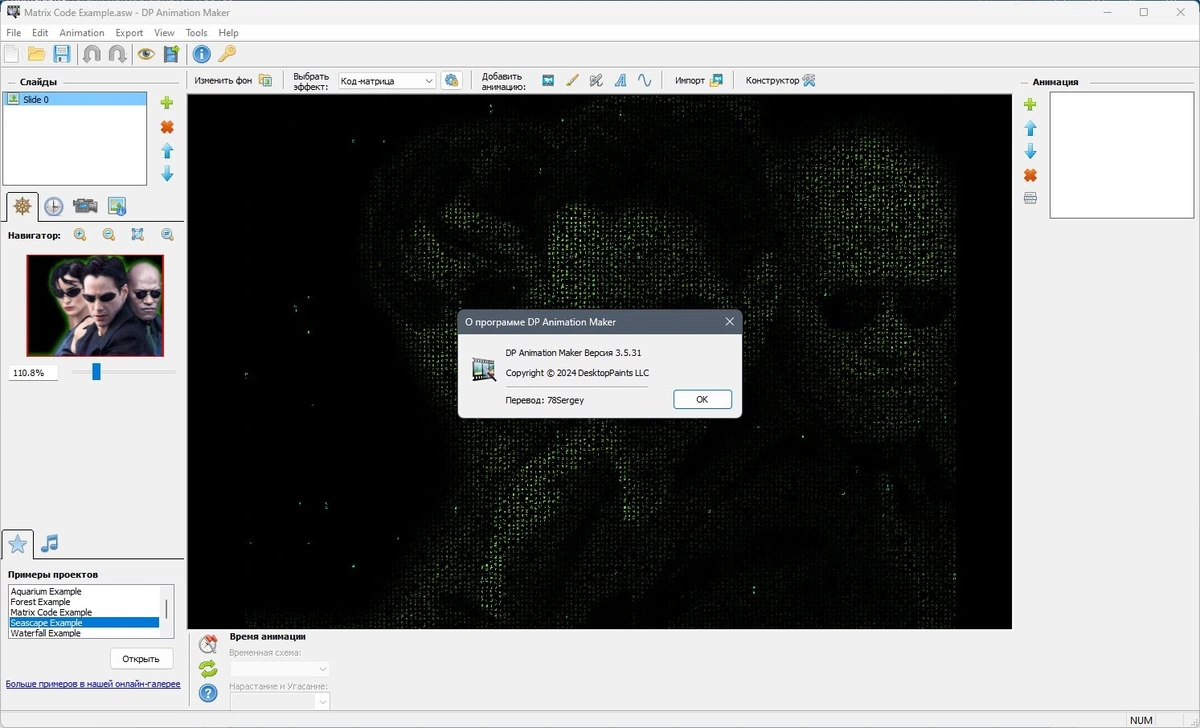Follow the Больше примеров в нашей онлайн-галерее link
1200x728 pixels.
93,684
